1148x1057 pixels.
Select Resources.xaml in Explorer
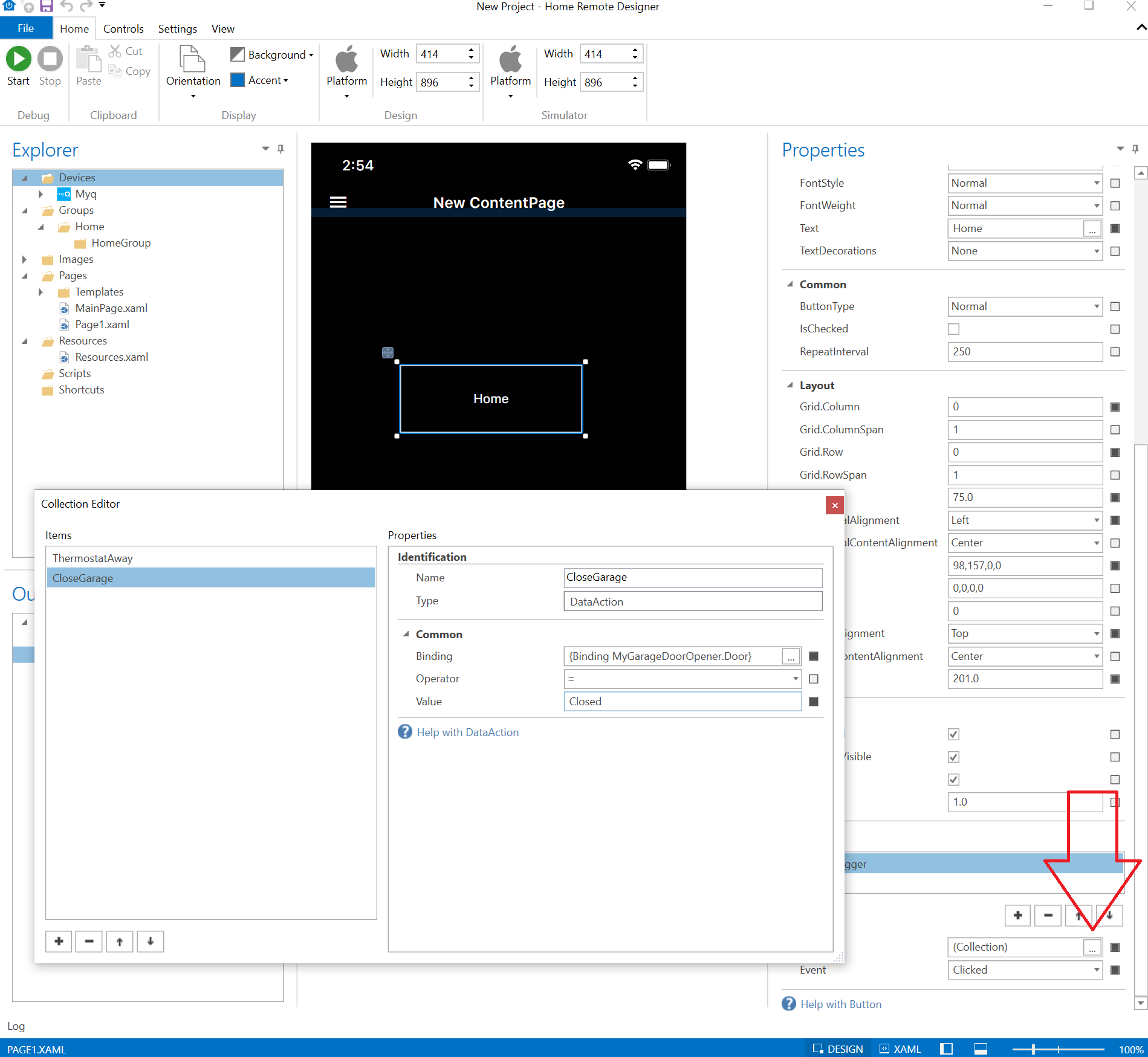(111, 357)
